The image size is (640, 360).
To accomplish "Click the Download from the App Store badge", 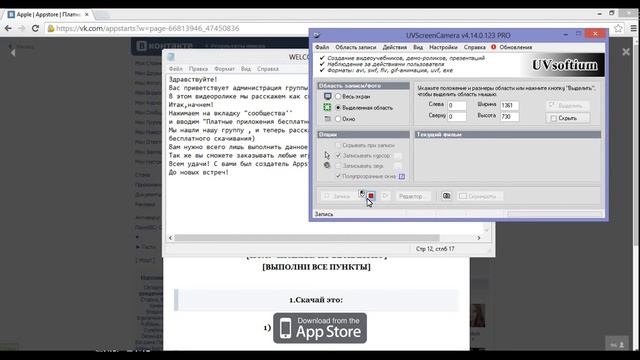I will point(320,328).
